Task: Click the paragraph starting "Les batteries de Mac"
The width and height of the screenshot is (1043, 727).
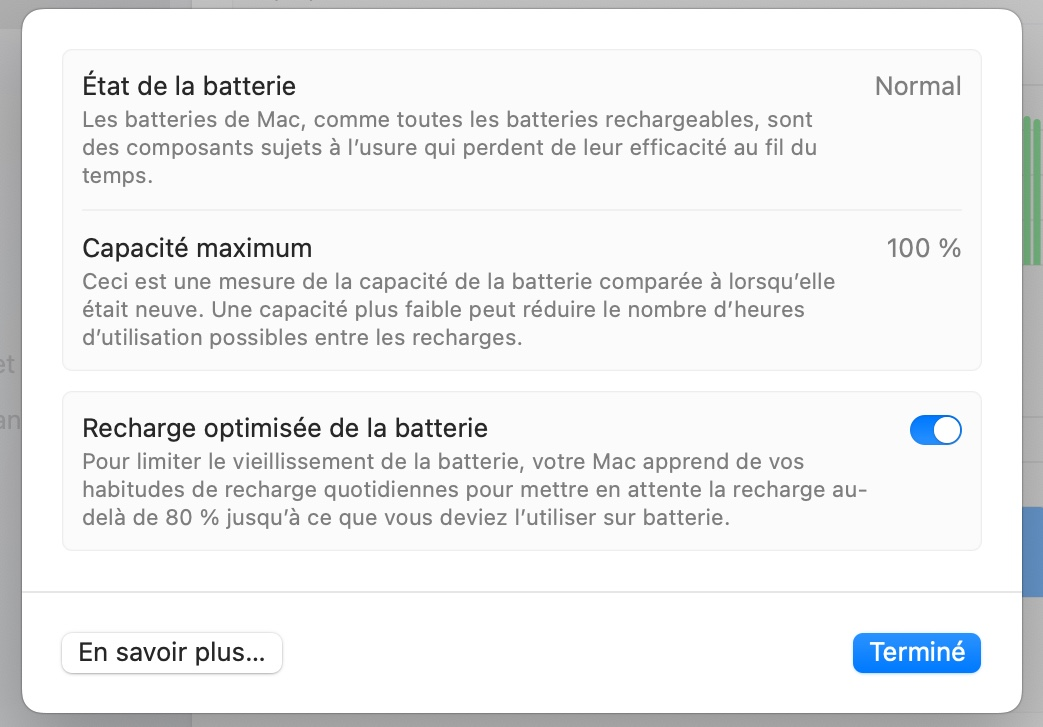Action: tap(450, 148)
